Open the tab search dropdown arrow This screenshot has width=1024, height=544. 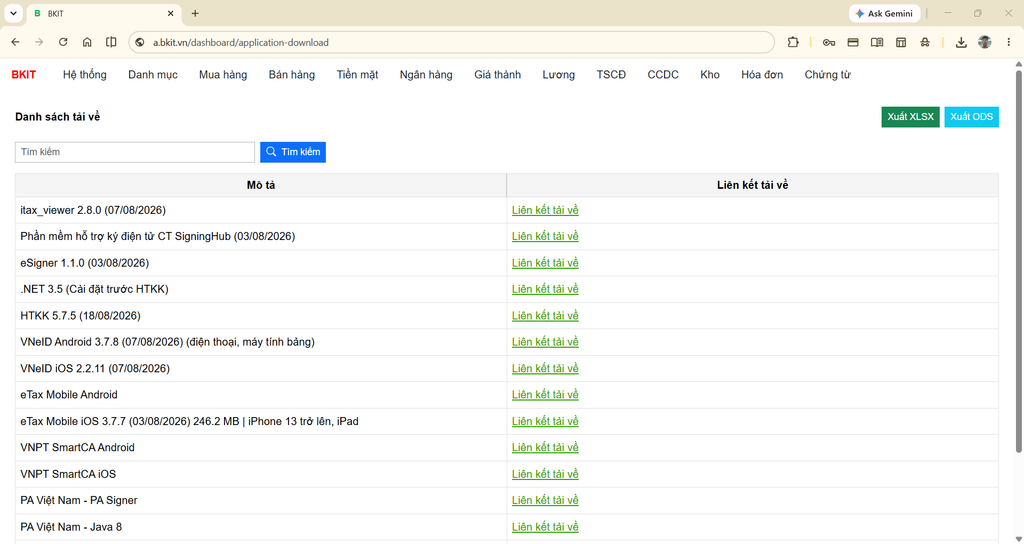[13, 14]
